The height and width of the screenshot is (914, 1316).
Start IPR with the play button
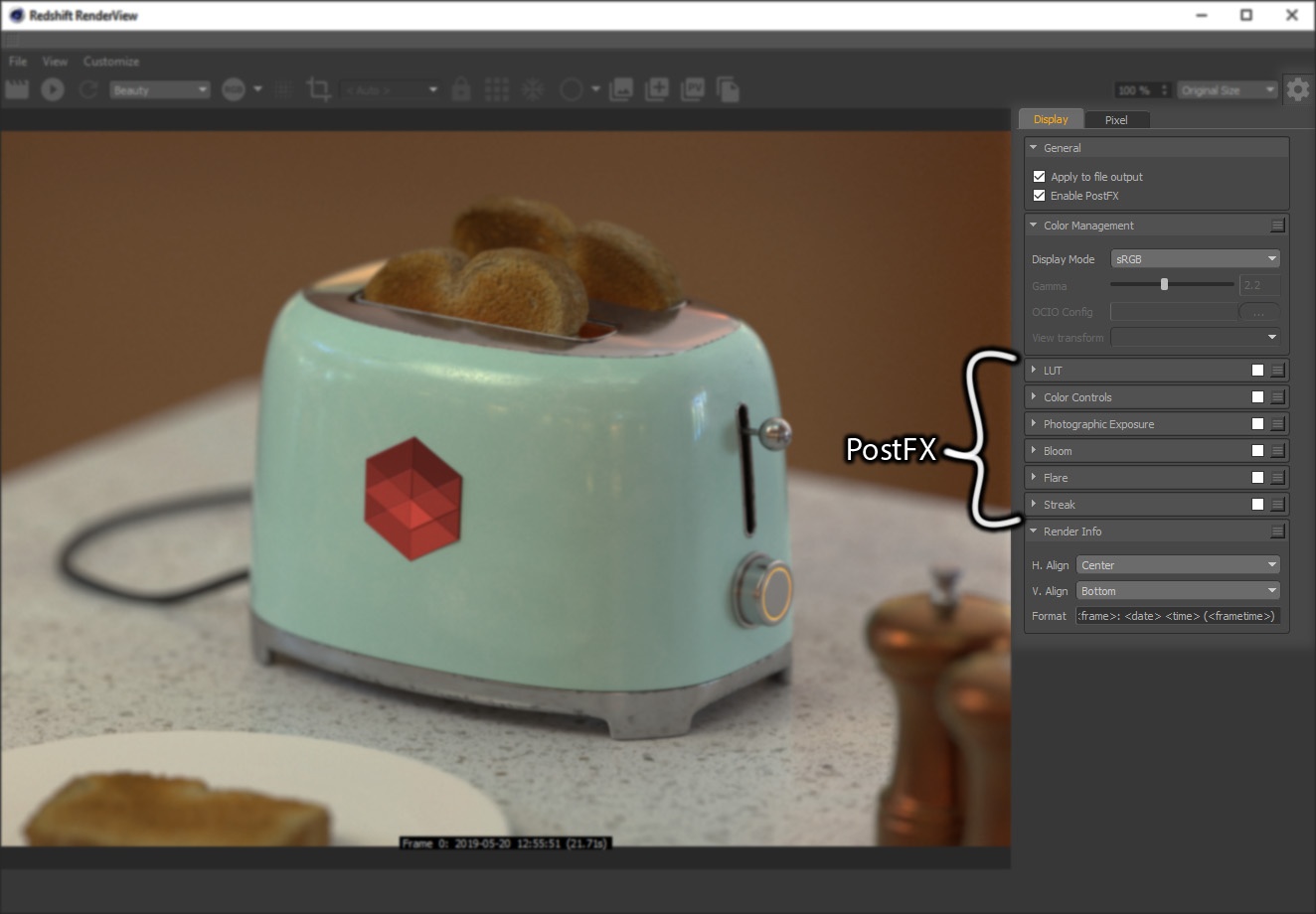pyautogui.click(x=53, y=89)
